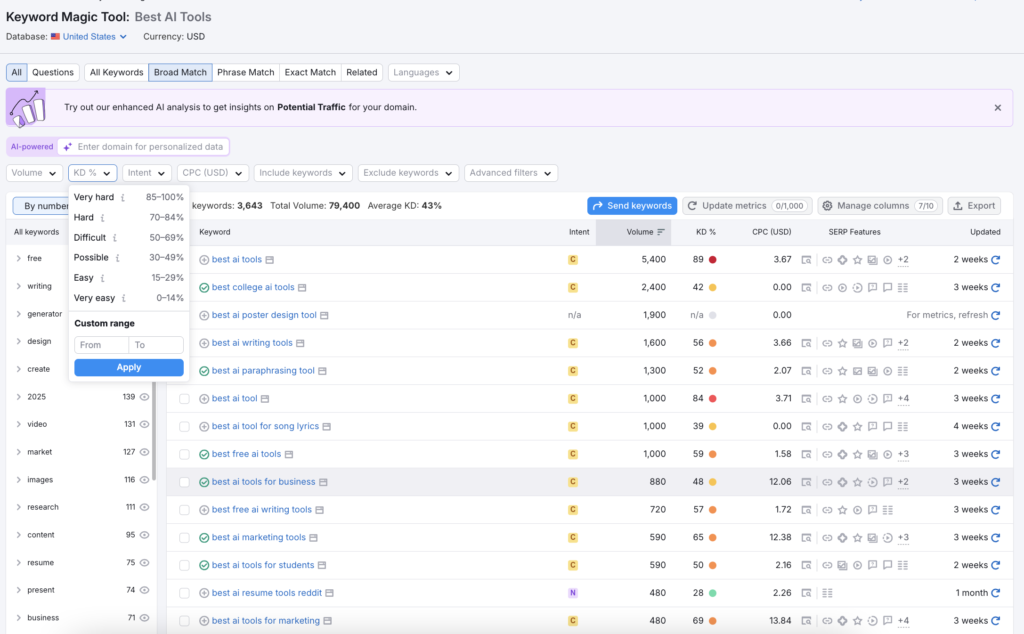Viewport: 1024px width, 634px height.
Task: Refresh metrics for best ai tools for marketing
Action: 995,621
